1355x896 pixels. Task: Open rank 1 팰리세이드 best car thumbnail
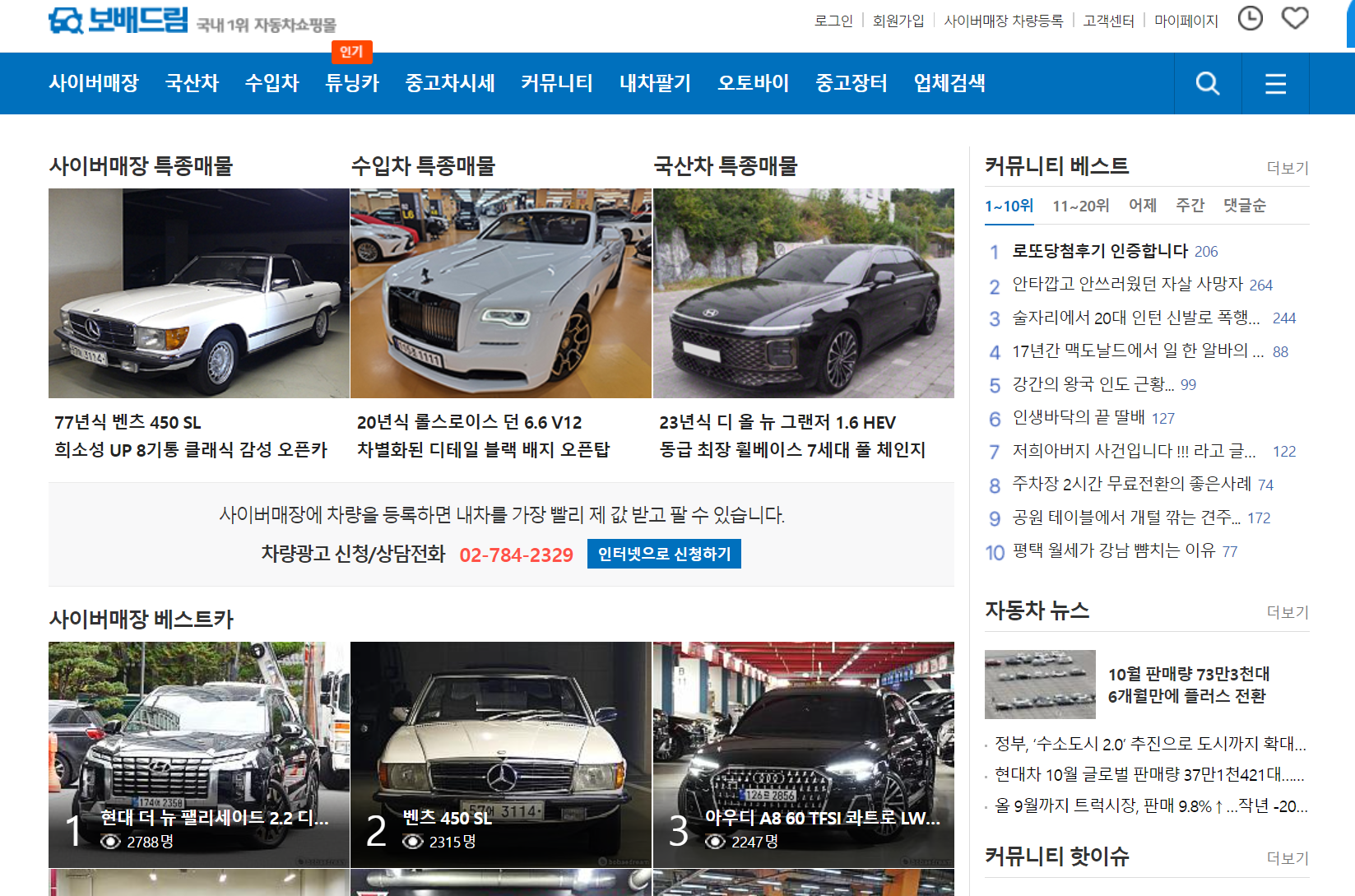pos(199,754)
